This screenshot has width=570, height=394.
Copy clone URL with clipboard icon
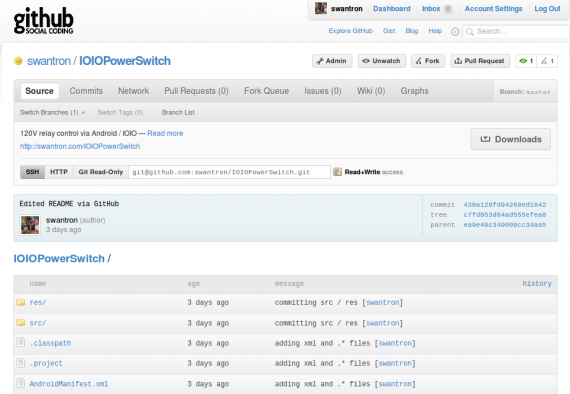(x=337, y=172)
